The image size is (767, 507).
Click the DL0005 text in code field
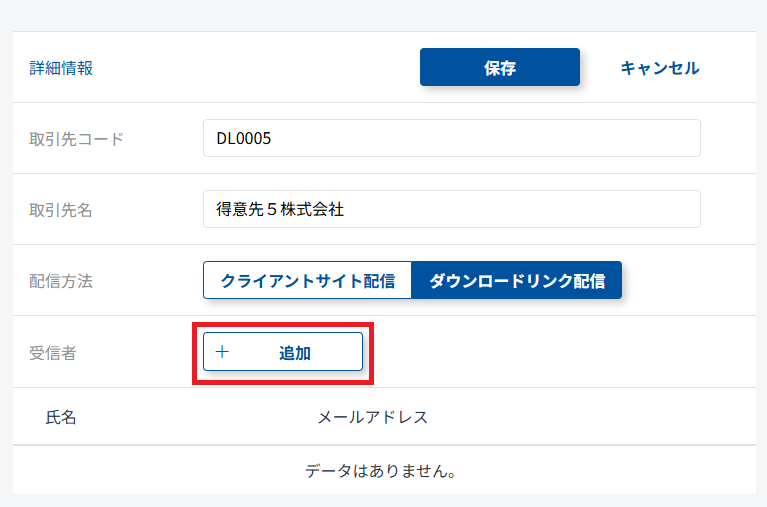coord(244,138)
